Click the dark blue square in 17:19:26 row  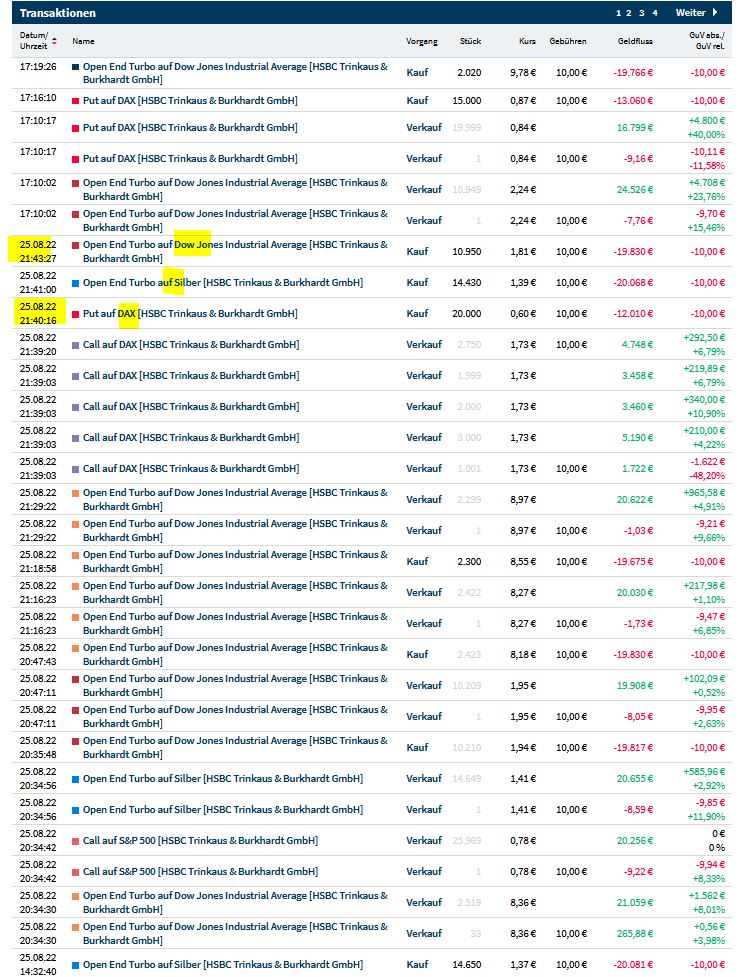coord(75,67)
